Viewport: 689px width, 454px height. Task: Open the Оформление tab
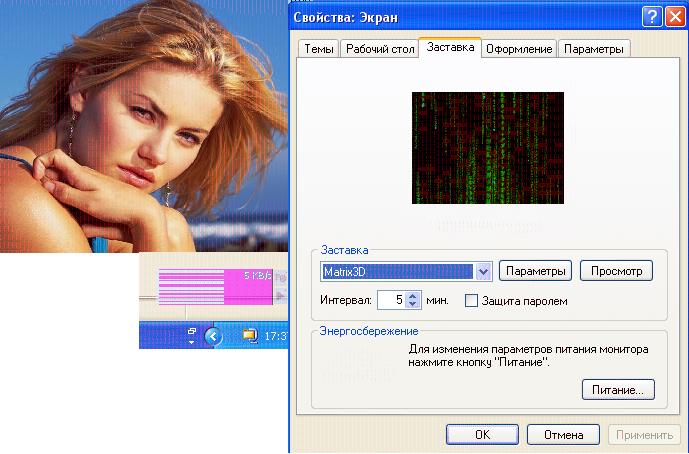click(x=519, y=49)
